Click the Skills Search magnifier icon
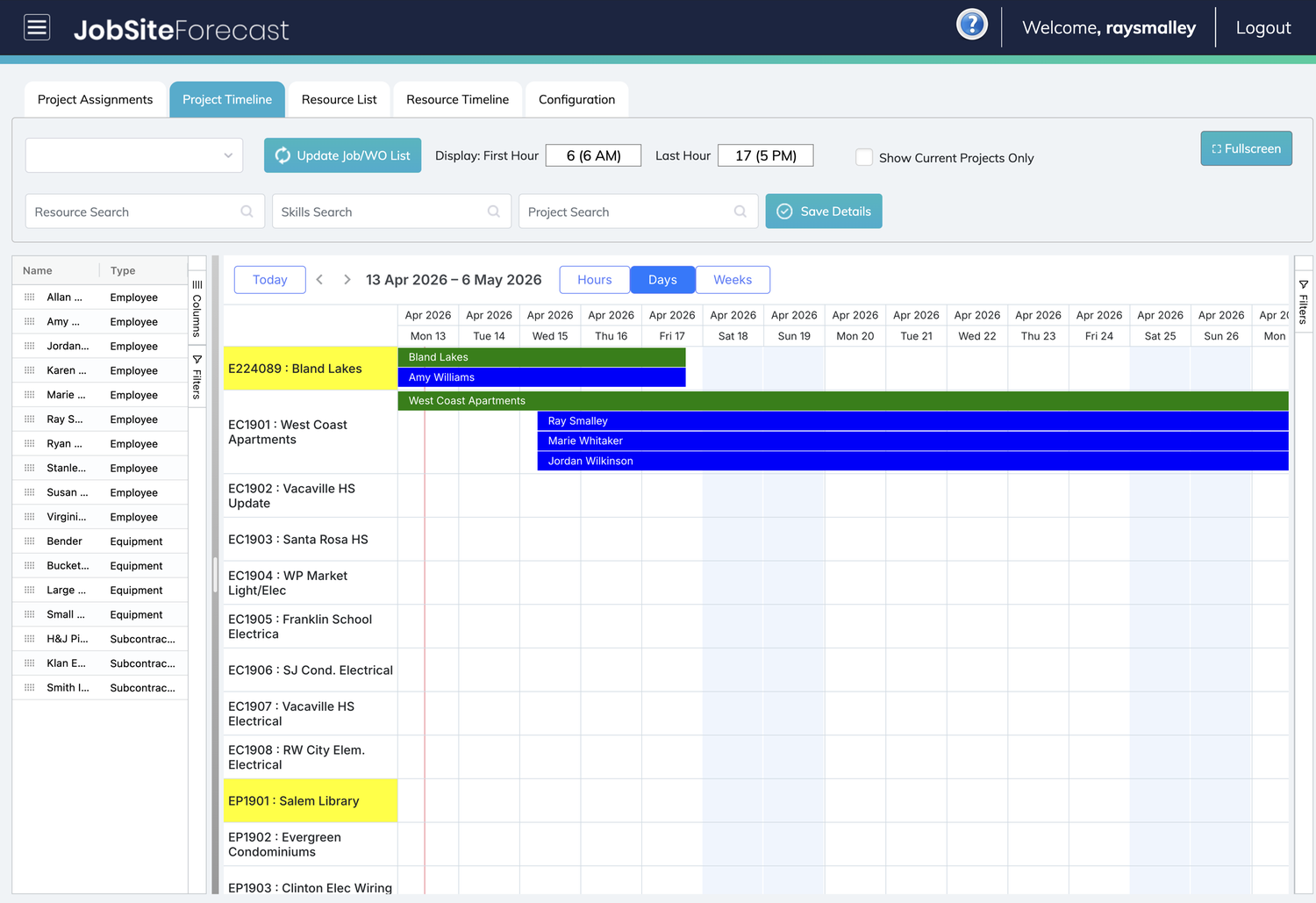The image size is (1316, 903). [x=494, y=211]
